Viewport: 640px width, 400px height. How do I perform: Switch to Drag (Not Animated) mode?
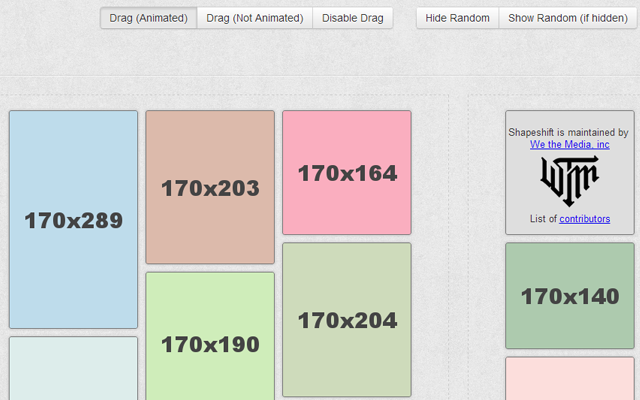[254, 18]
